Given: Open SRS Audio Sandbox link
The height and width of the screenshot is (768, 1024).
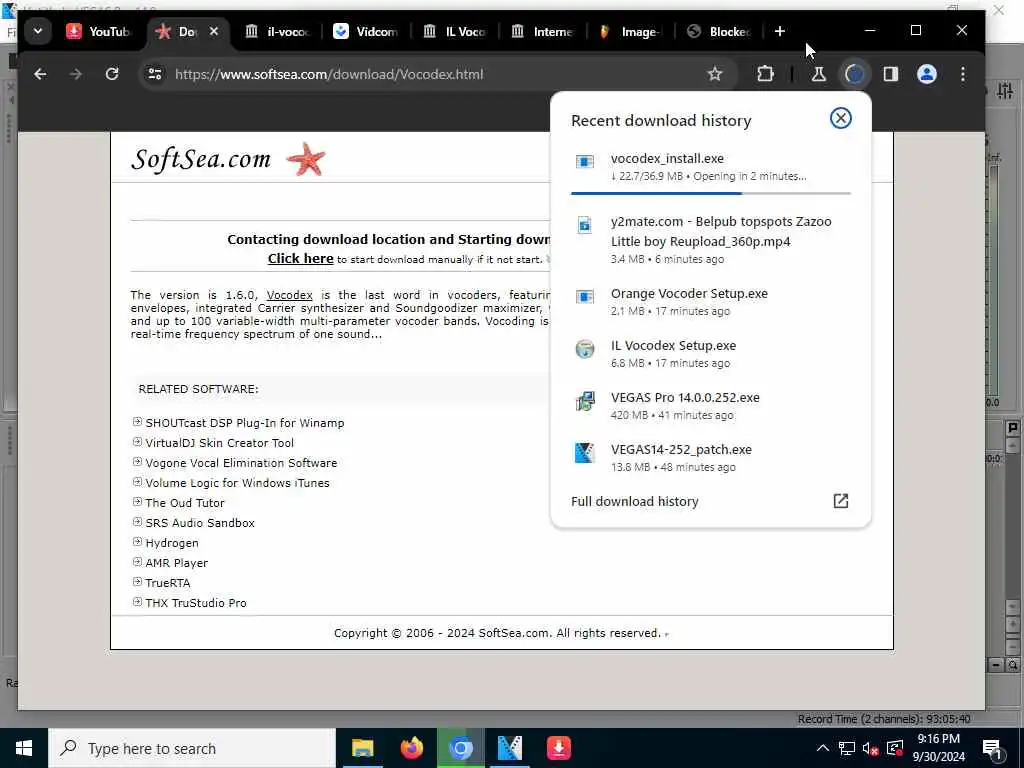Looking at the screenshot, I should click(200, 523).
